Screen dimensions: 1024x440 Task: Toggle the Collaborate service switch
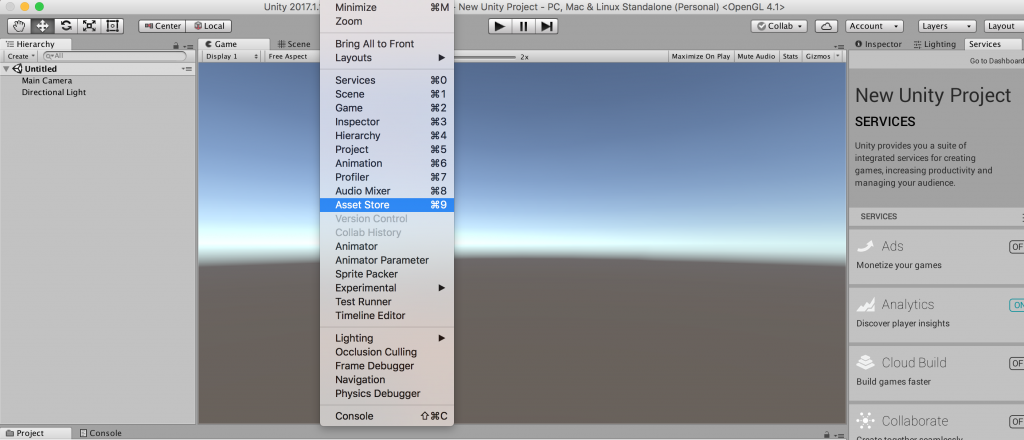click(1016, 422)
